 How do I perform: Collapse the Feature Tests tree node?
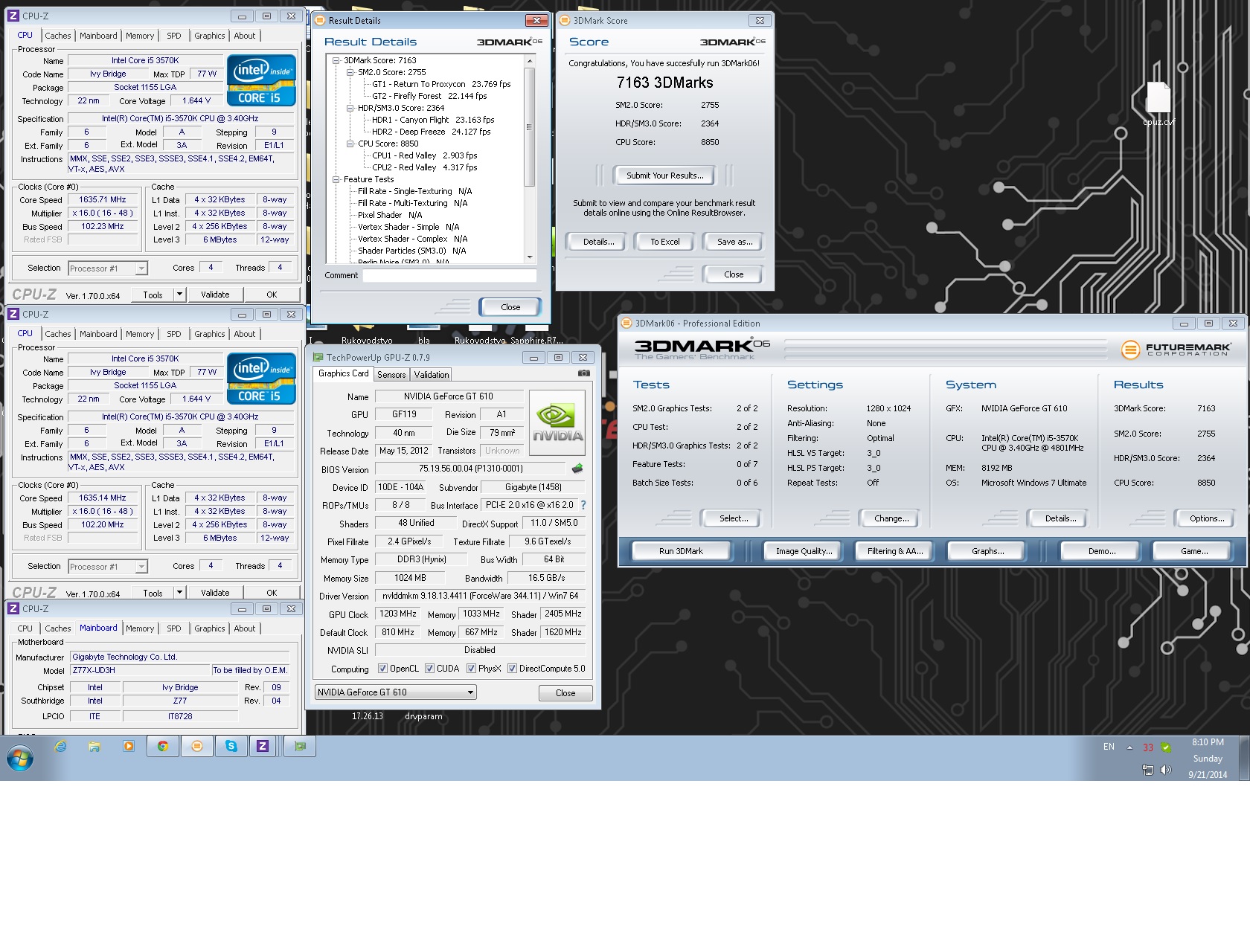(336, 179)
